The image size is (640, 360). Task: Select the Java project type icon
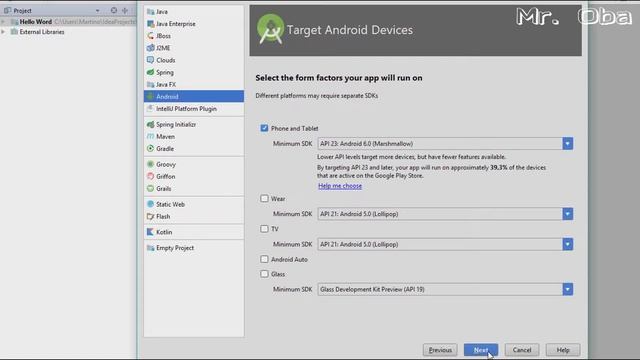pyautogui.click(x=150, y=12)
